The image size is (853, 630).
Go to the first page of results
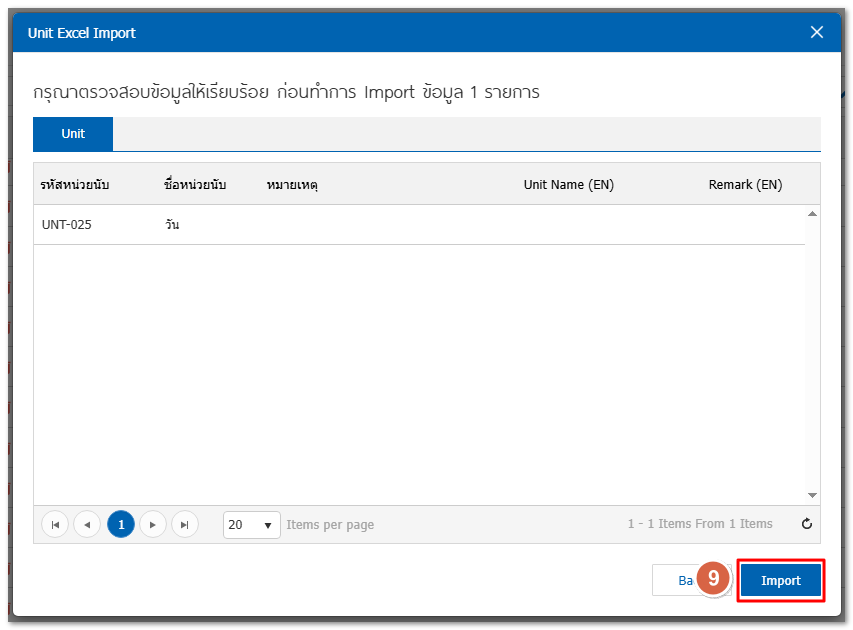tap(55, 524)
